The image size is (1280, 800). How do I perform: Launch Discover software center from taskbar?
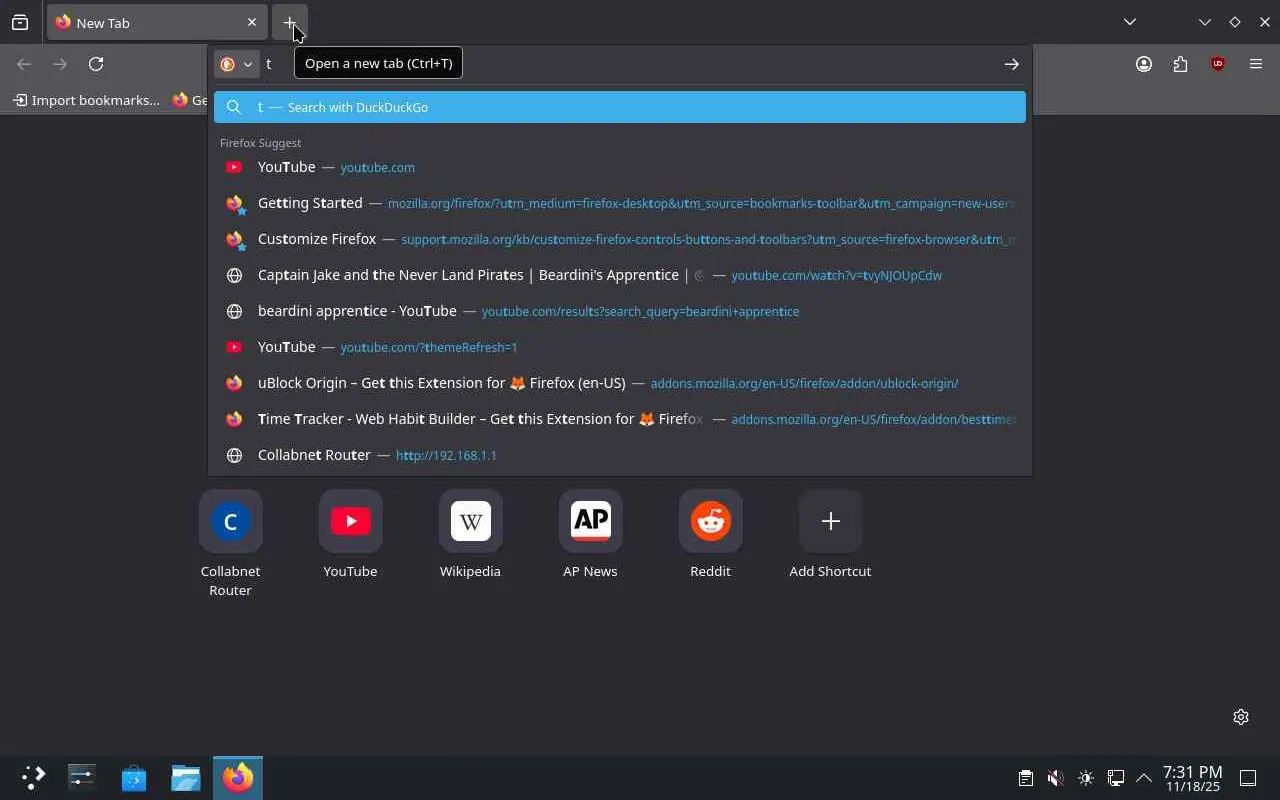[134, 777]
